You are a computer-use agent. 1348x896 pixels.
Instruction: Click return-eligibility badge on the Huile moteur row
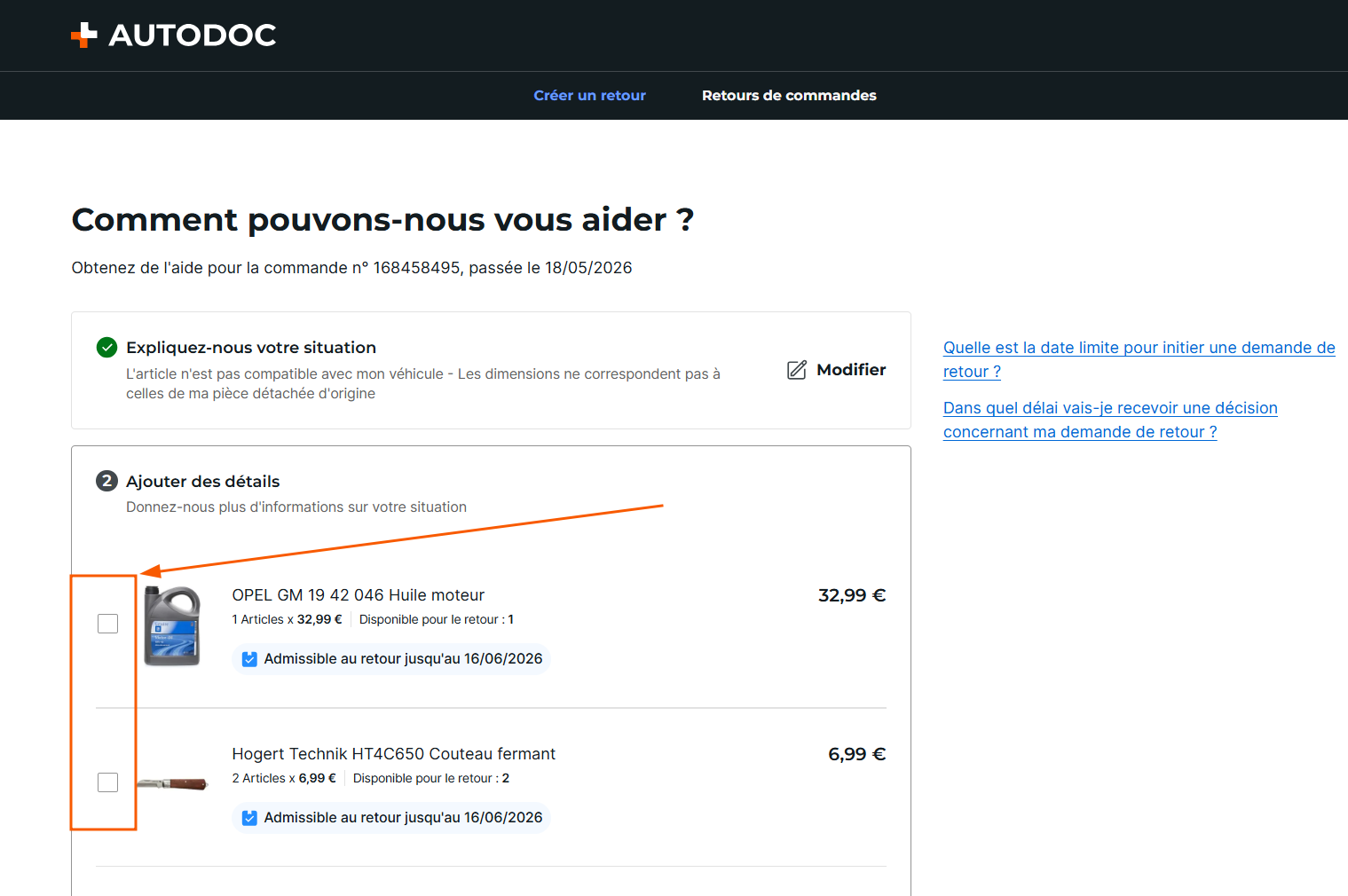tap(391, 659)
